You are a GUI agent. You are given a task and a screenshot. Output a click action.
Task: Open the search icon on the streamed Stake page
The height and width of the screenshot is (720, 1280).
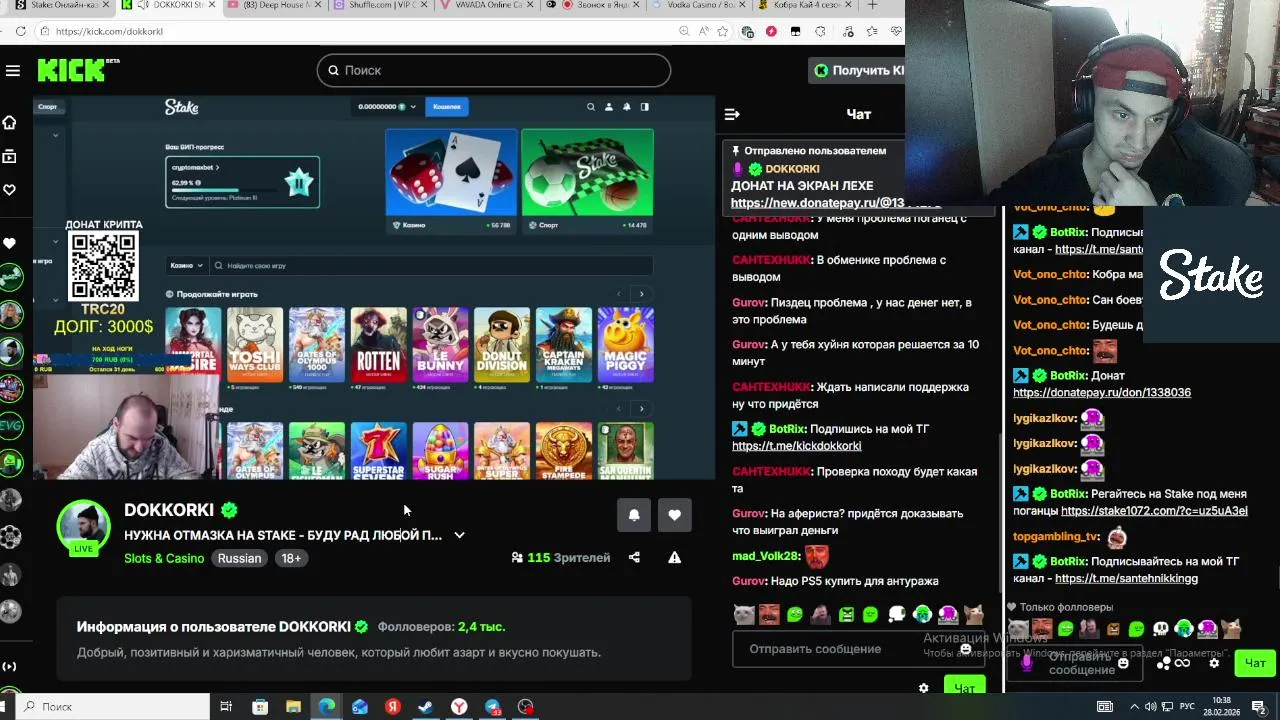coord(590,107)
